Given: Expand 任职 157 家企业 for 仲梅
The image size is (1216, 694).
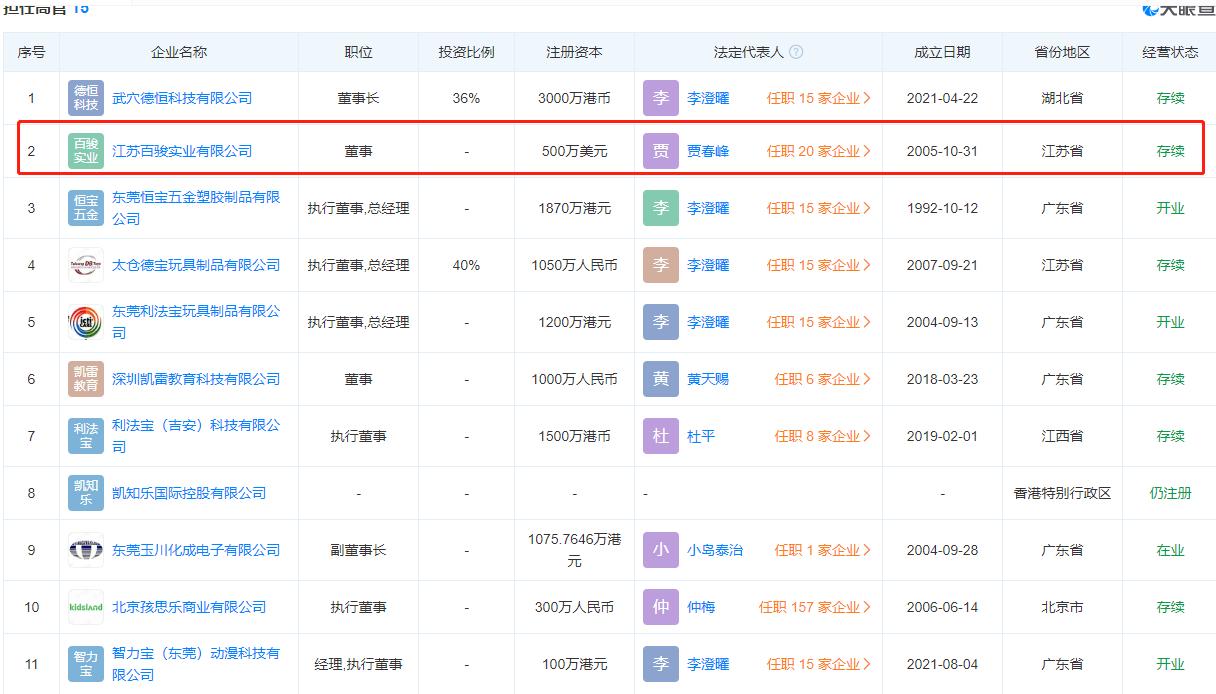Looking at the screenshot, I should coord(815,607).
